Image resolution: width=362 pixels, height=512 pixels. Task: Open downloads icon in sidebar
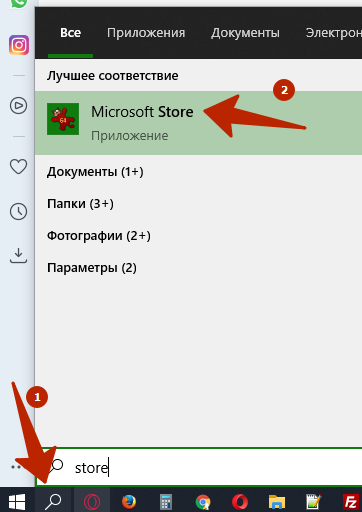18,255
